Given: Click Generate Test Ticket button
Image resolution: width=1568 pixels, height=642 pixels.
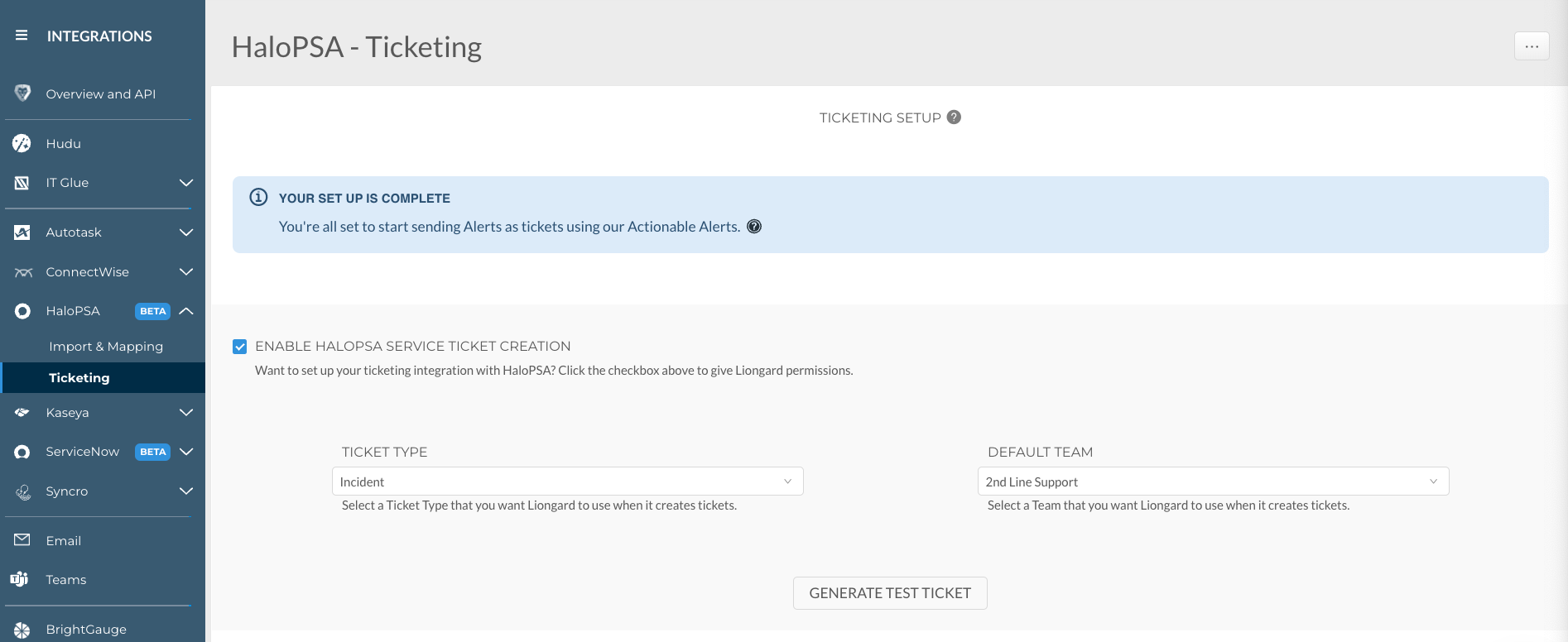Looking at the screenshot, I should pyautogui.click(x=890, y=593).
